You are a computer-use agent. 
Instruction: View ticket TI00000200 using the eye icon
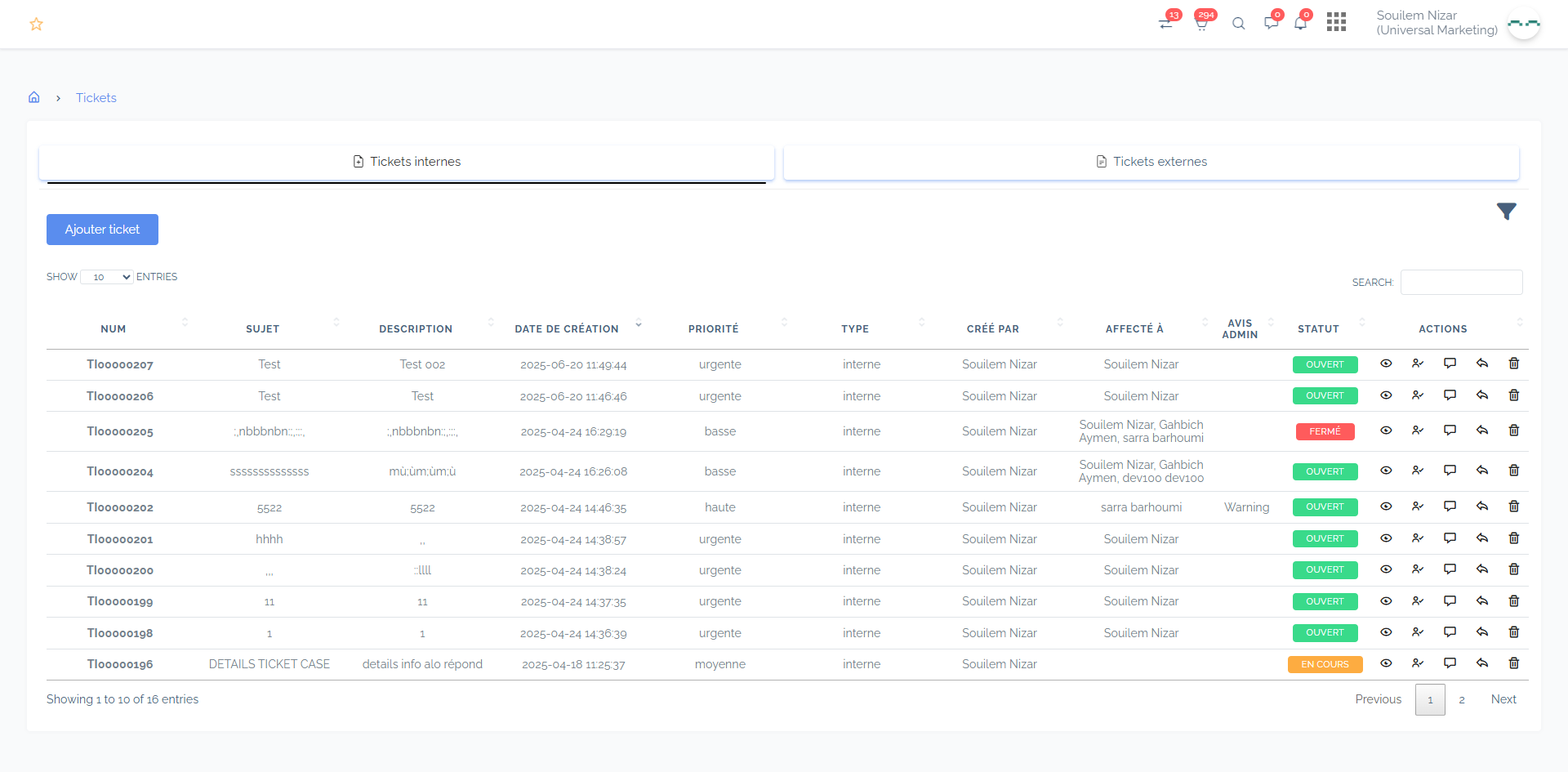(x=1386, y=569)
